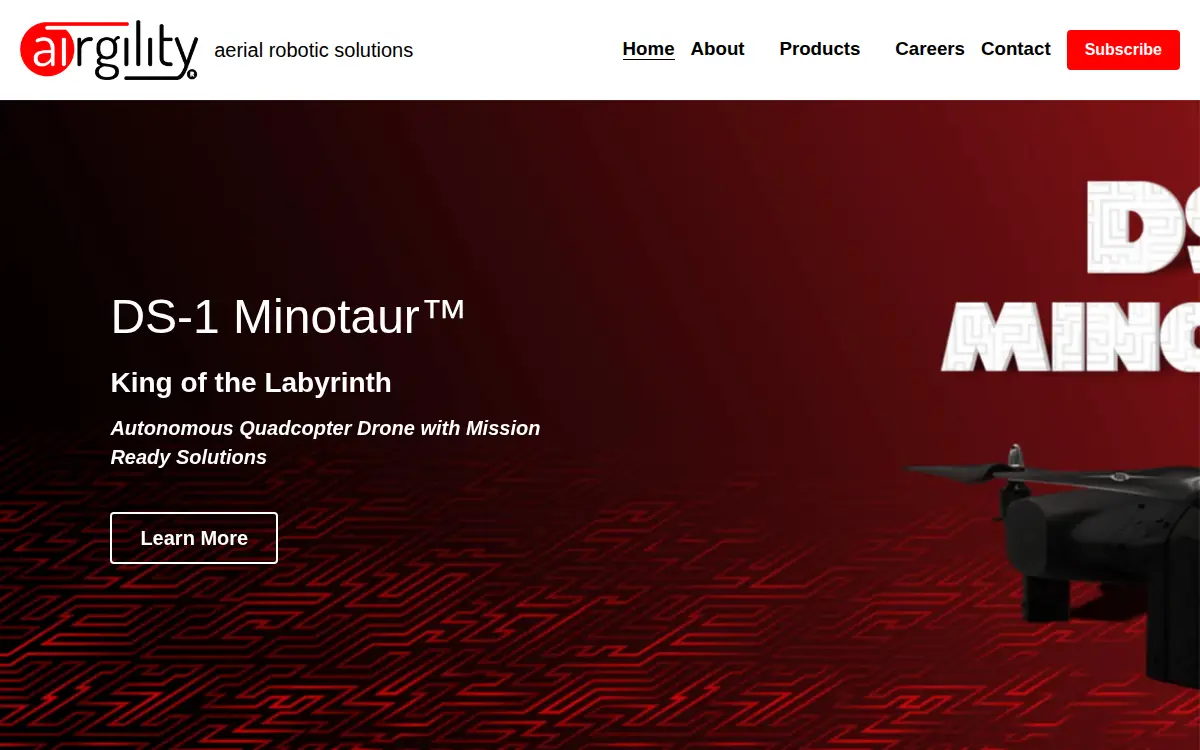
Task: Click the Learn More button
Action: tap(194, 538)
